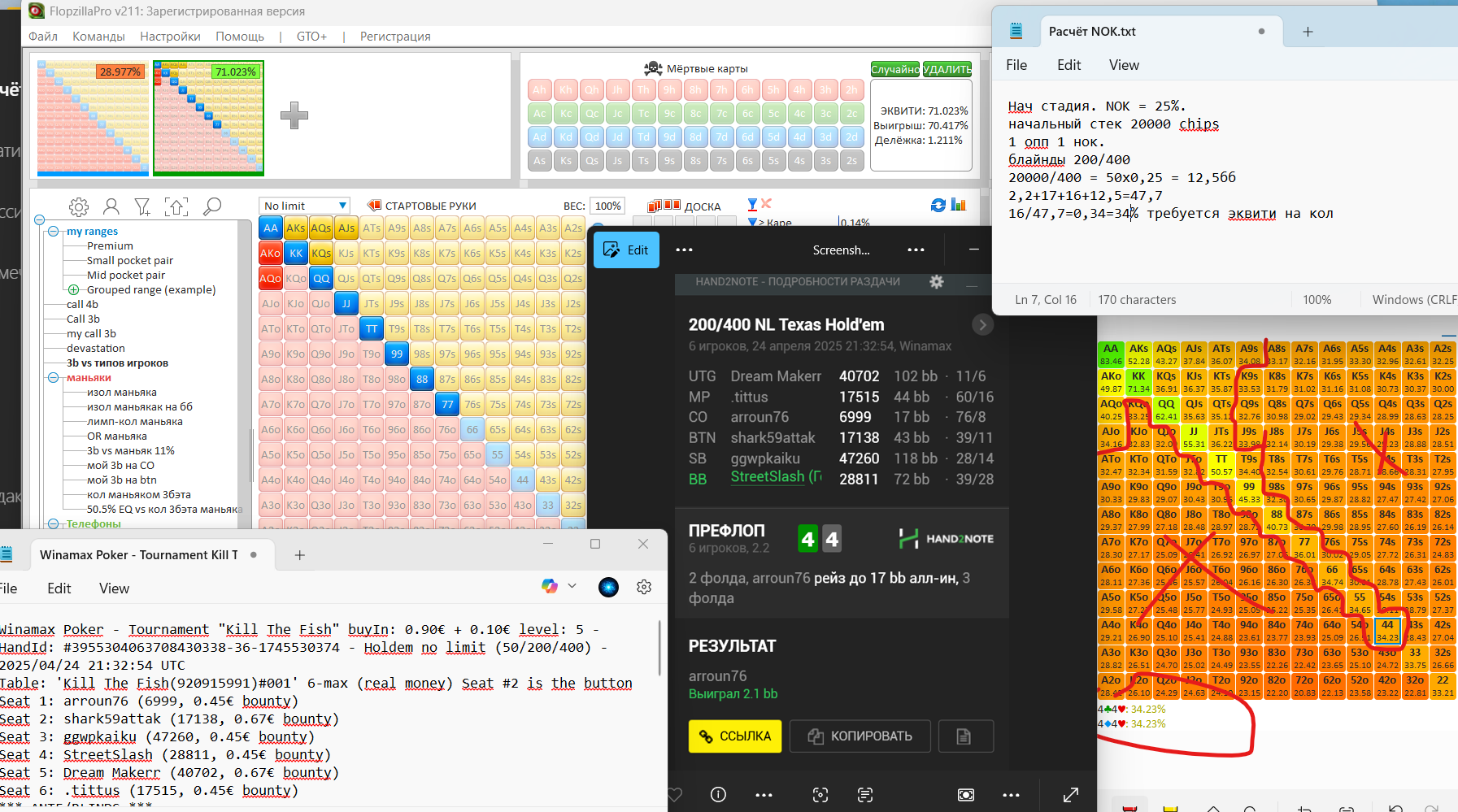Open the bar chart statistics icon
This screenshot has width=1458, height=812.
click(959, 205)
